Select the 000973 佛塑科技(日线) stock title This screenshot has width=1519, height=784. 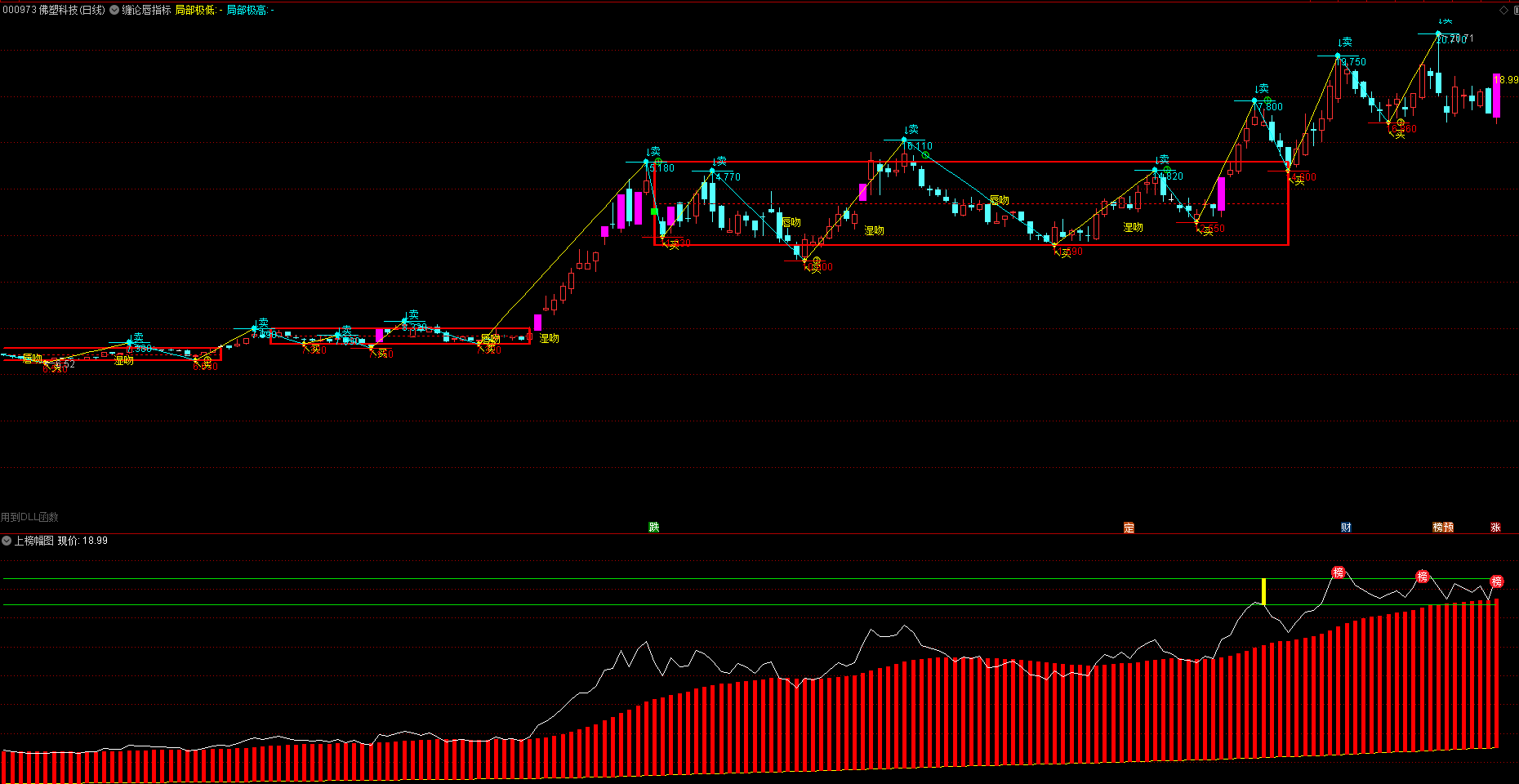pyautogui.click(x=54, y=10)
